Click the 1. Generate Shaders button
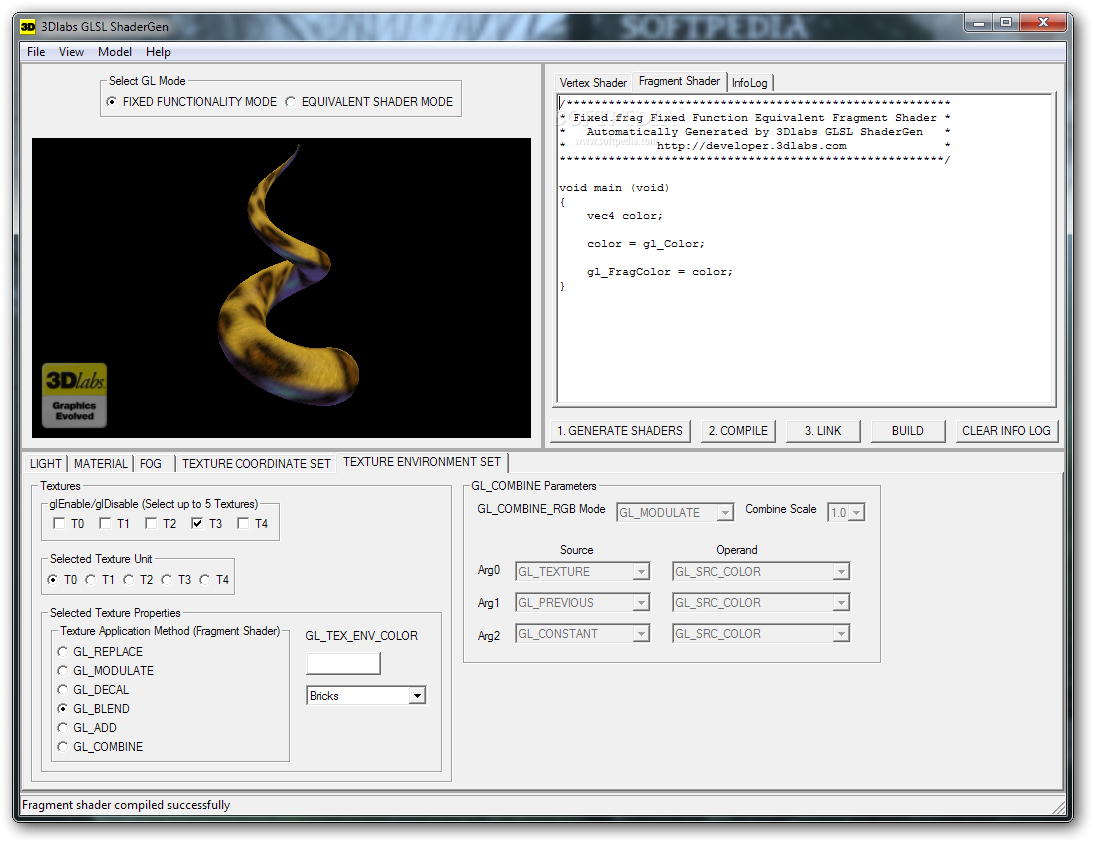1094x843 pixels. [620, 431]
